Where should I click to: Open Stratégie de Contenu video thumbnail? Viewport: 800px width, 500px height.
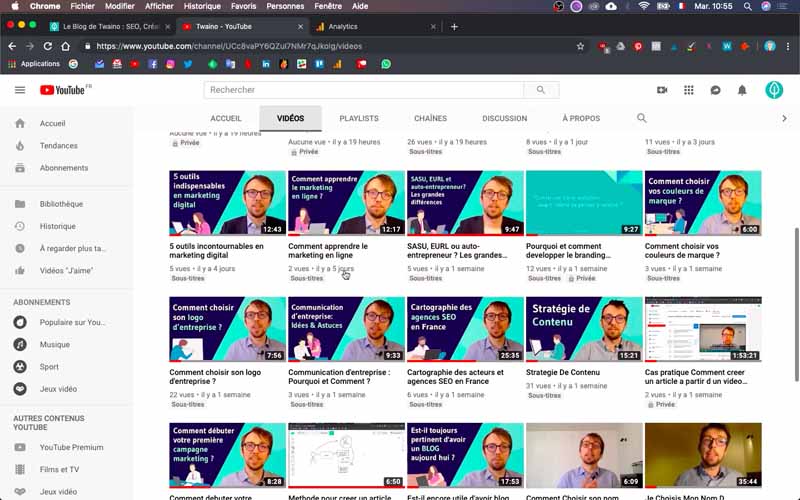coord(584,329)
